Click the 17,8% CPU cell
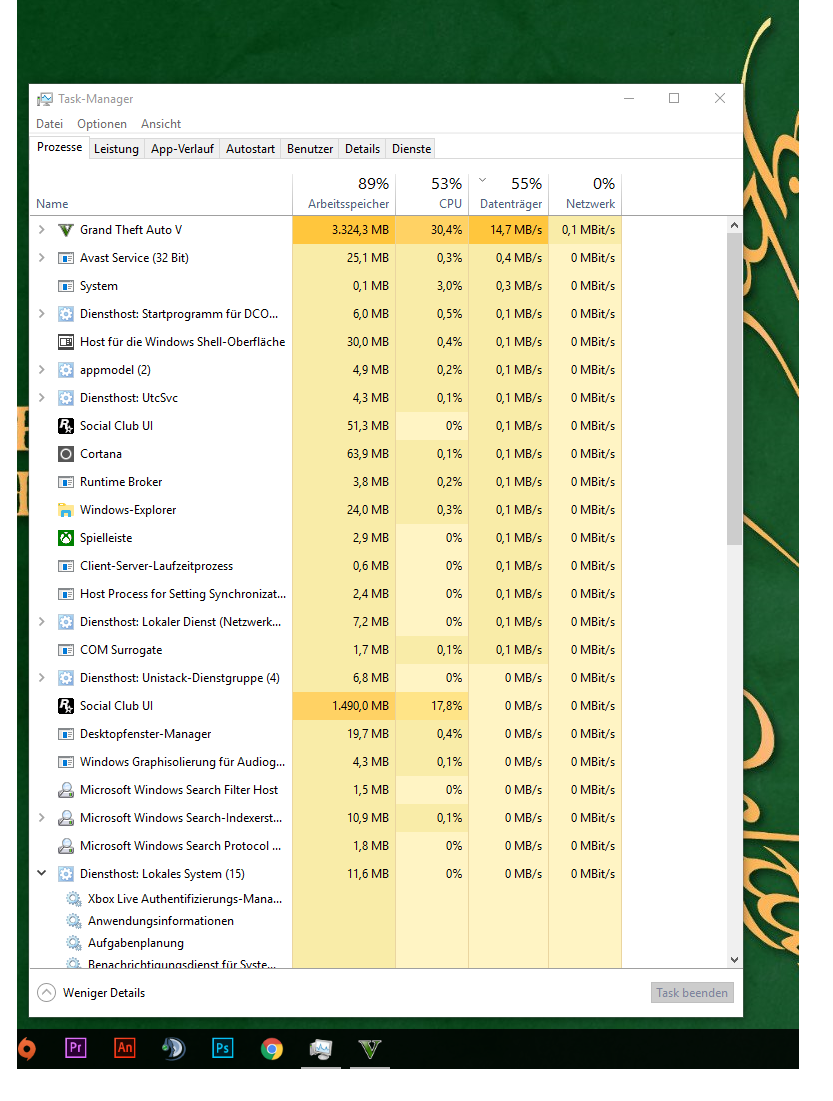833x1101 pixels. coord(432,706)
